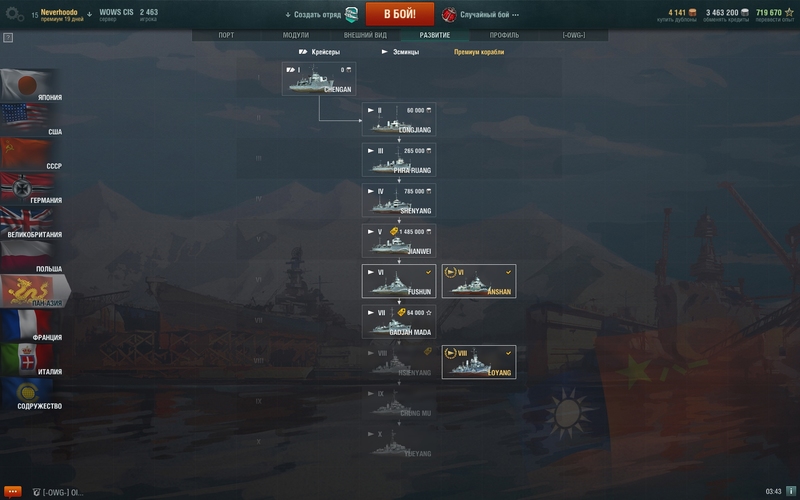Screen dimensions: 800x500
Task: Click the купить дублоны link
Action: click(x=677, y=20)
